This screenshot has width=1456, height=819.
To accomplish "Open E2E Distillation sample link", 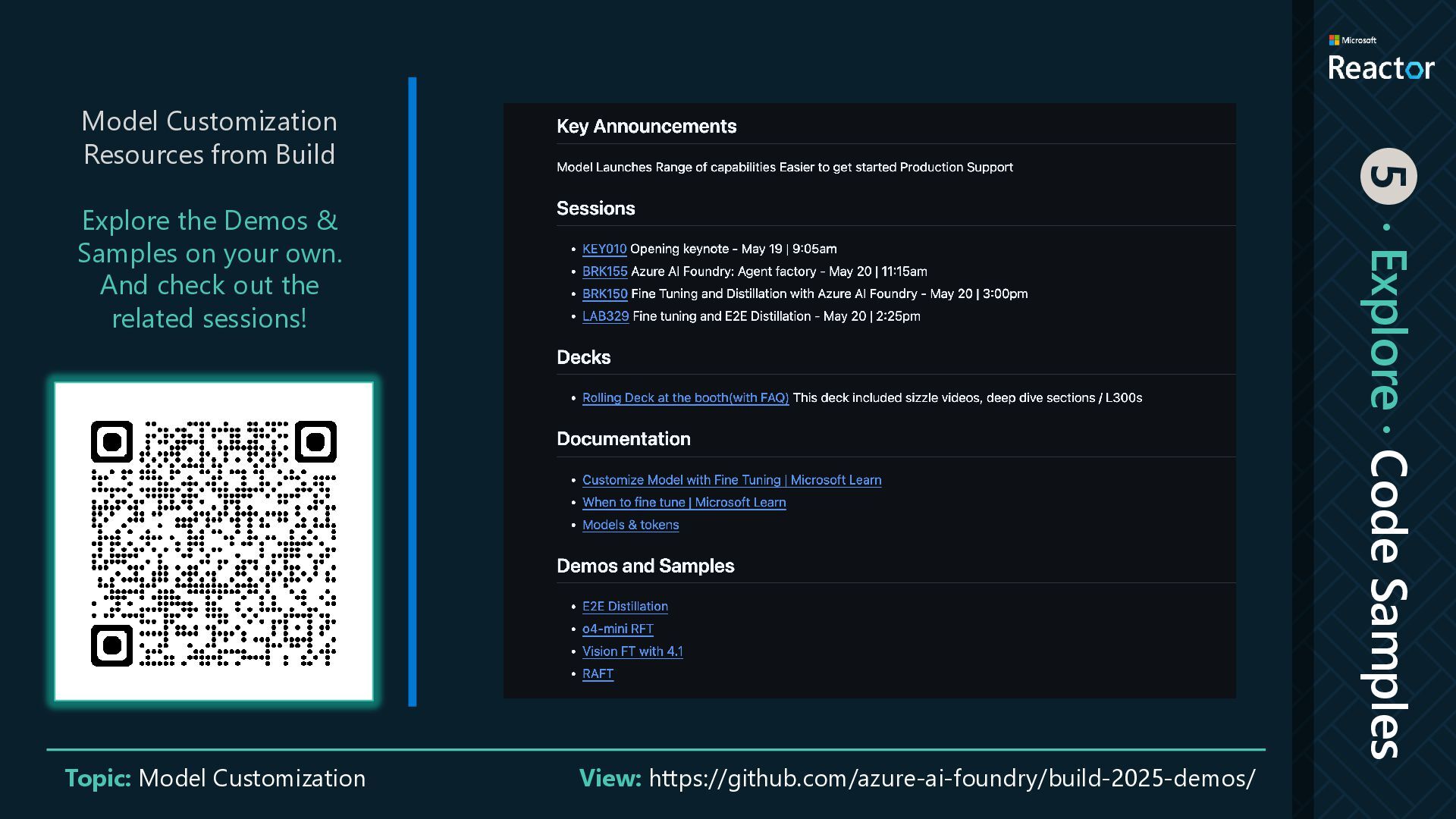I will click(625, 606).
